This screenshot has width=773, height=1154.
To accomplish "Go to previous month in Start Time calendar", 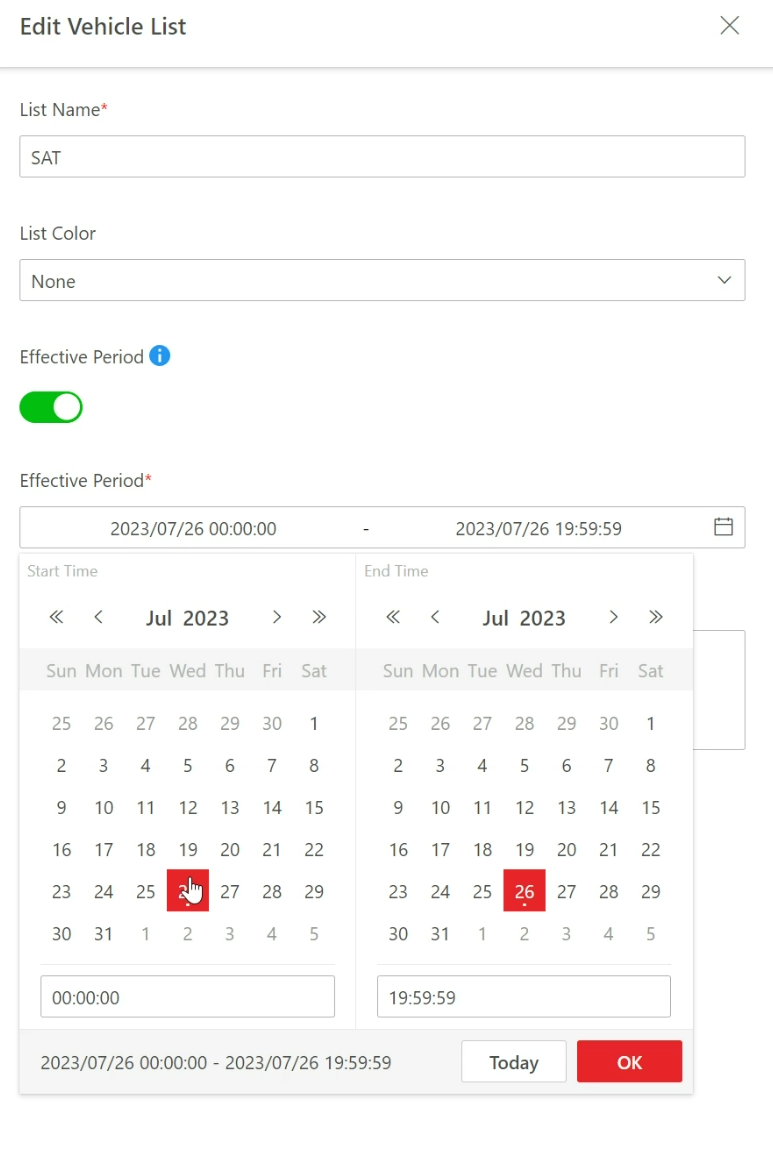I will coord(98,617).
